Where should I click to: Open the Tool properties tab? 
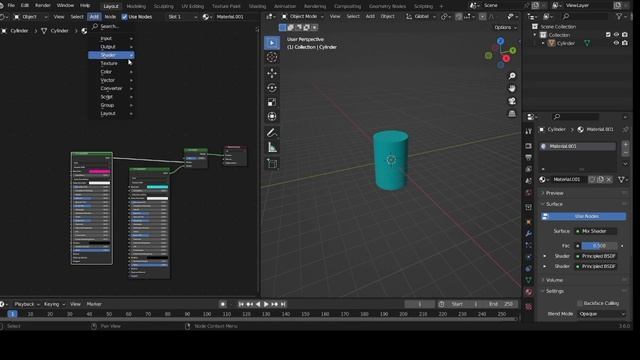[529, 131]
